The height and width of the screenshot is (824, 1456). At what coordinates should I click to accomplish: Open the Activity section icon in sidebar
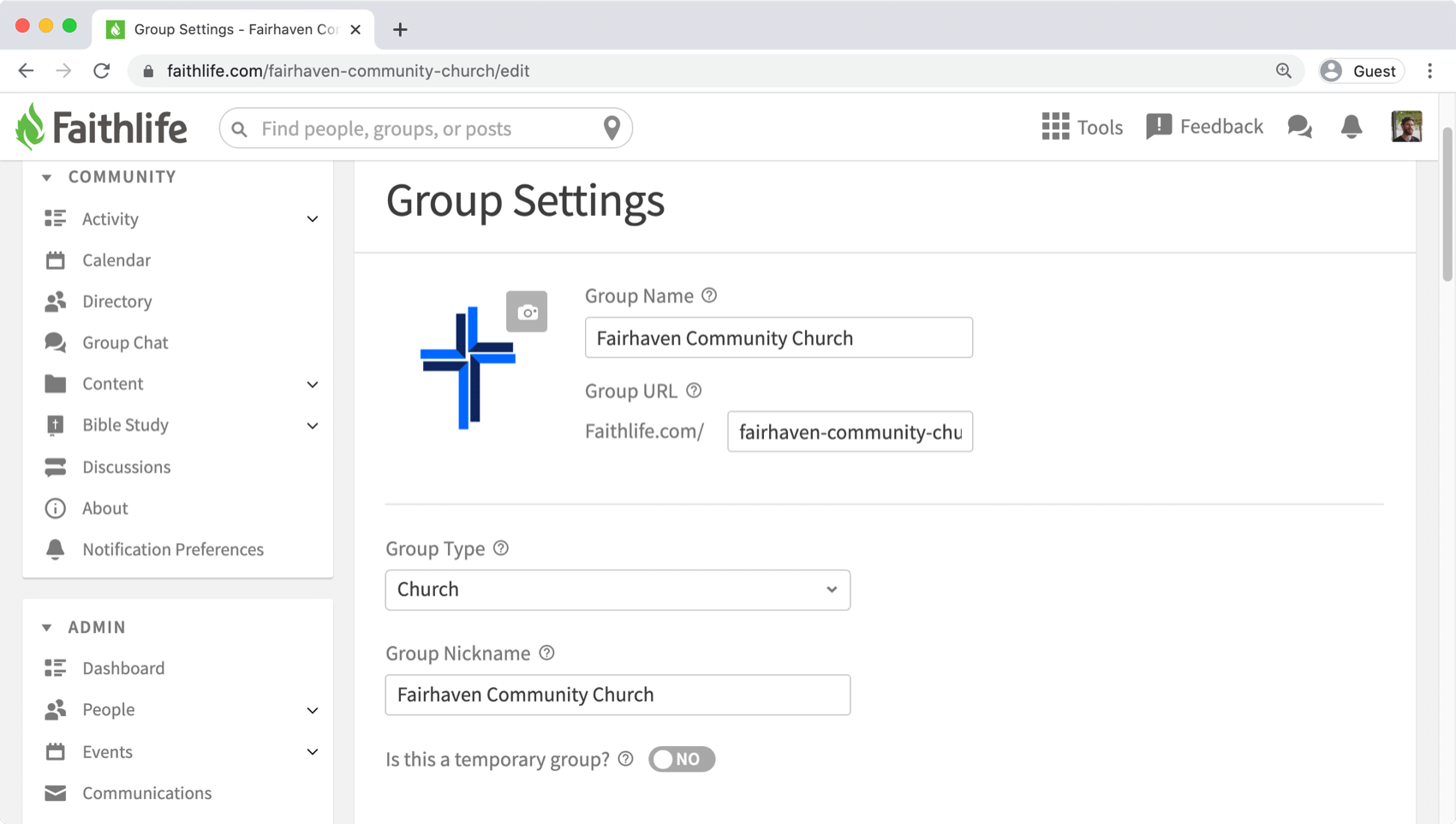pos(55,218)
